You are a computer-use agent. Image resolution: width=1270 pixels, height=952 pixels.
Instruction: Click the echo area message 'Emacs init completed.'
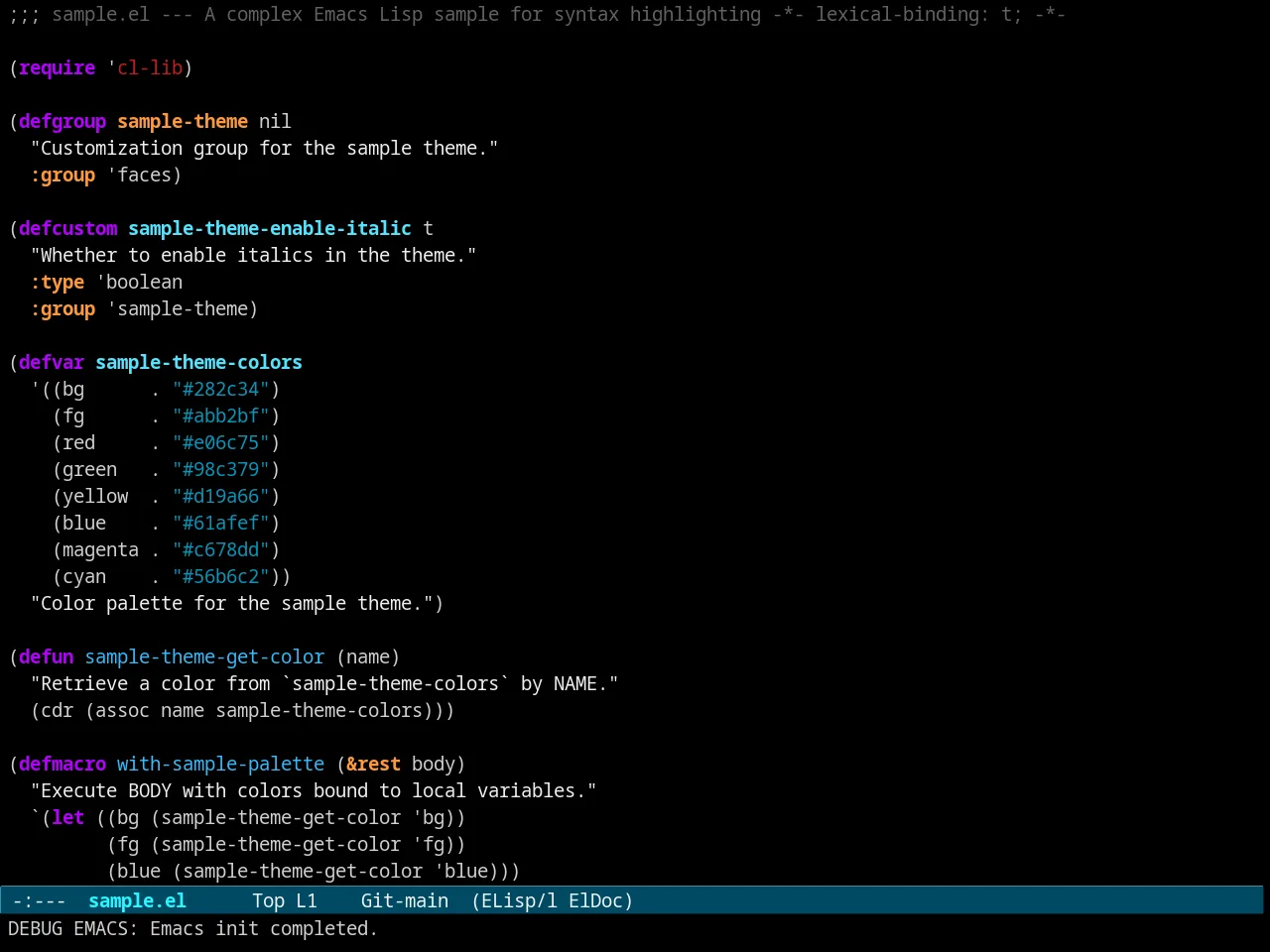click(264, 928)
